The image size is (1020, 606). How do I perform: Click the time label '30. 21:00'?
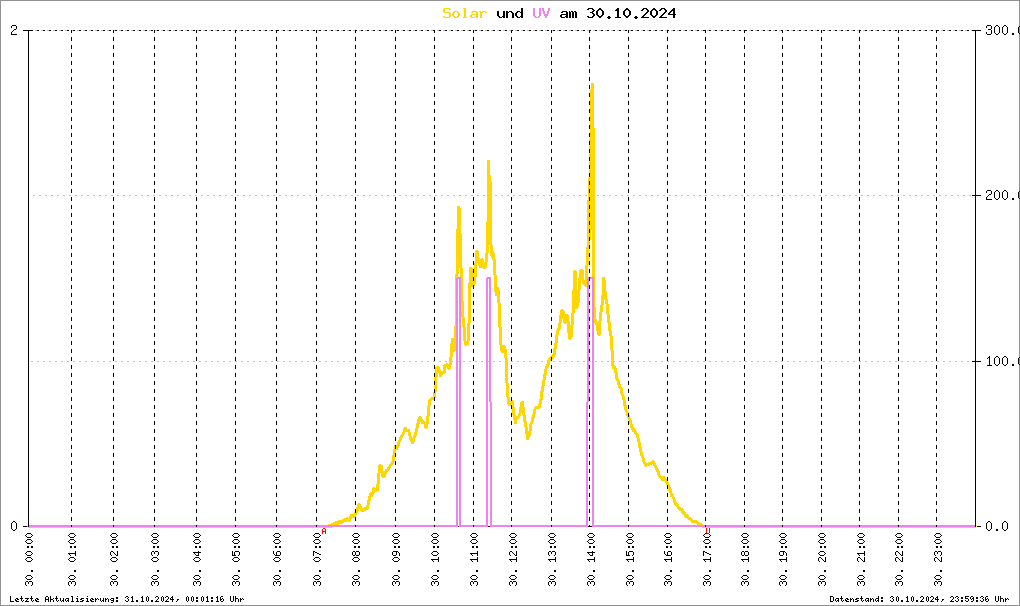(860, 560)
